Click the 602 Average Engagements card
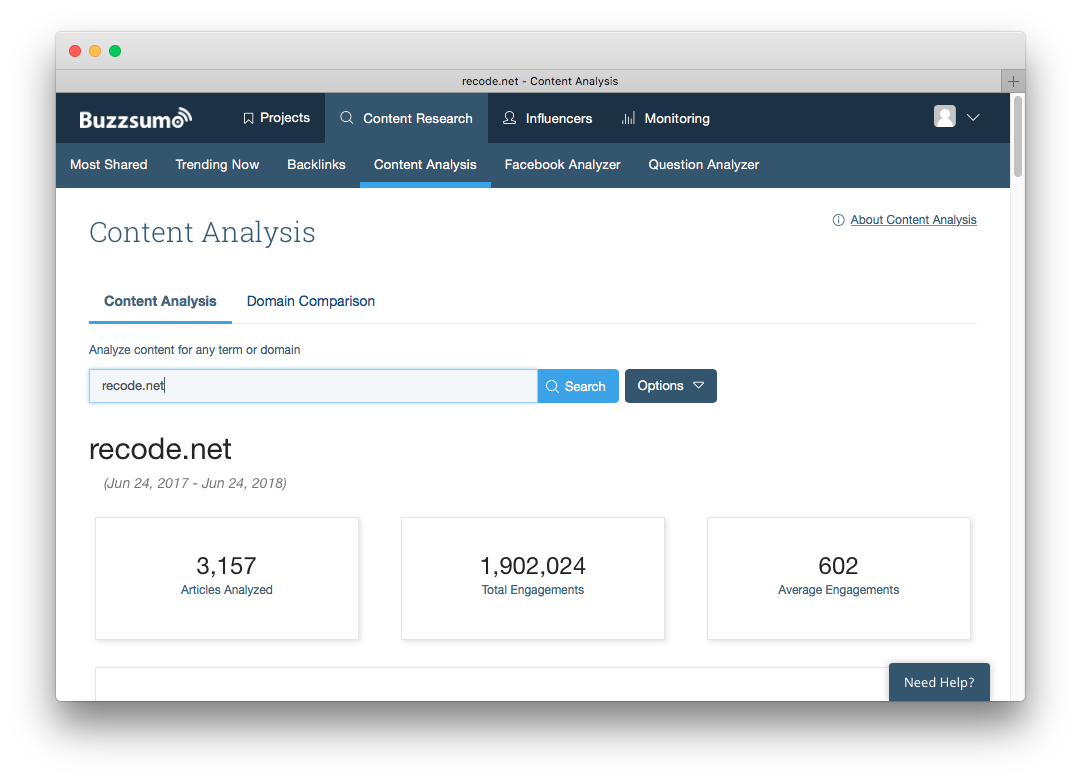The image size is (1081, 781). (839, 578)
